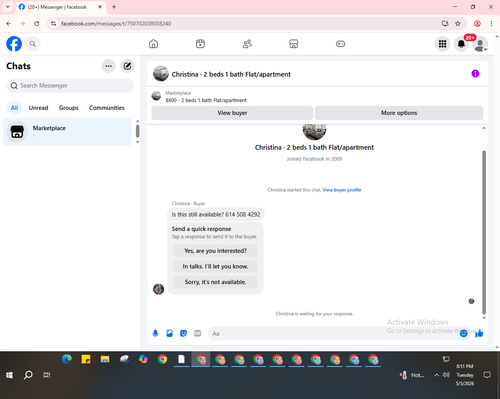Send quick response 'Yes, are you interested?'
Screen dimensions: 500x399
point(215,251)
